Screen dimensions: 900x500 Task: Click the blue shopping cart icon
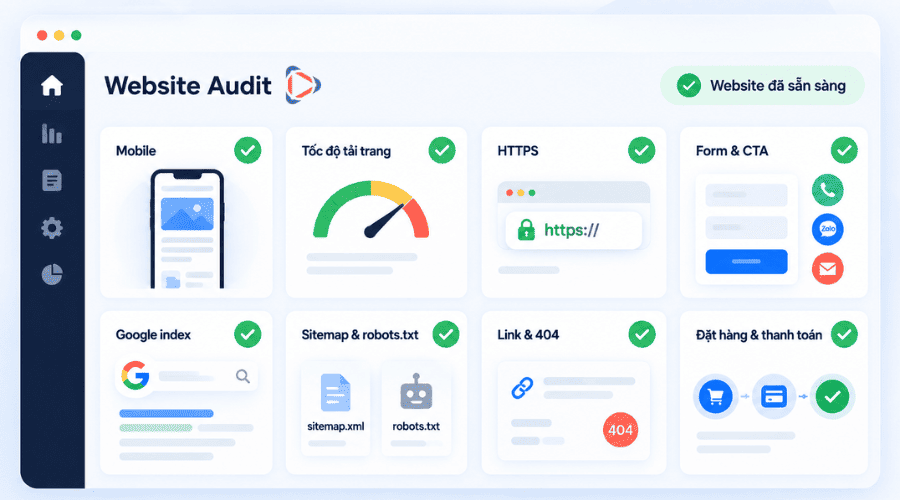tap(715, 396)
